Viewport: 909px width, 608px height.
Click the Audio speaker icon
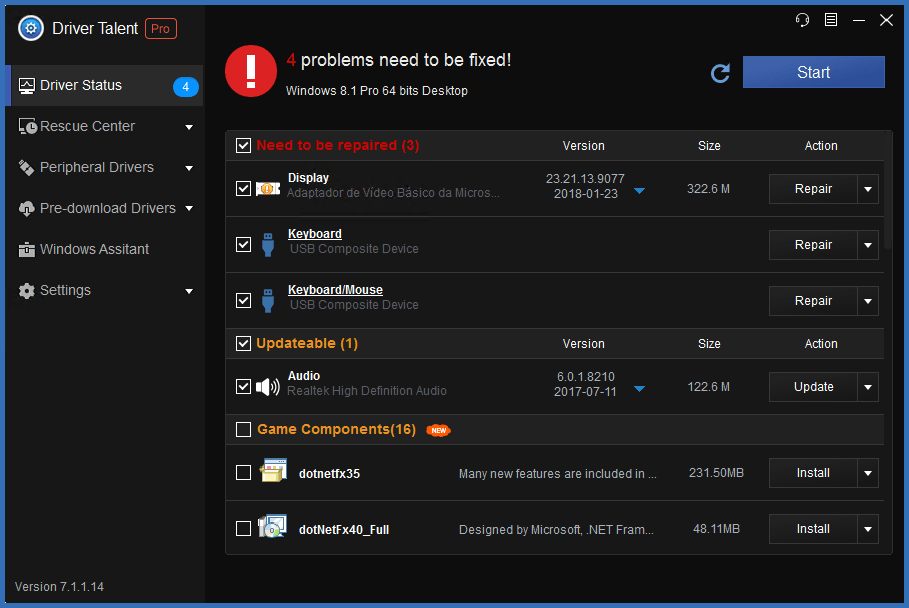coord(268,387)
